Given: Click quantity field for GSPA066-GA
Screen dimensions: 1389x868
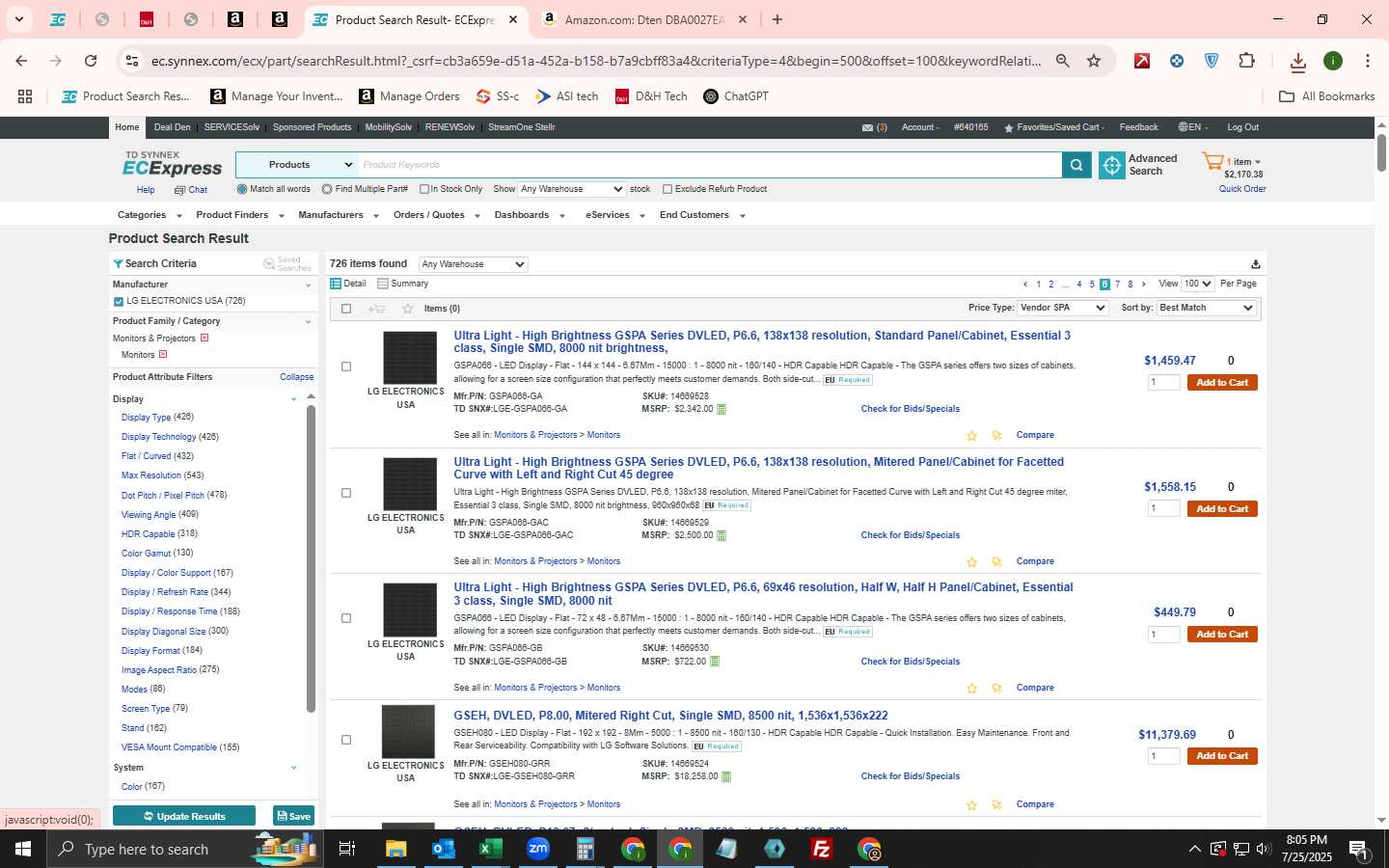Looking at the screenshot, I should (x=1164, y=383).
